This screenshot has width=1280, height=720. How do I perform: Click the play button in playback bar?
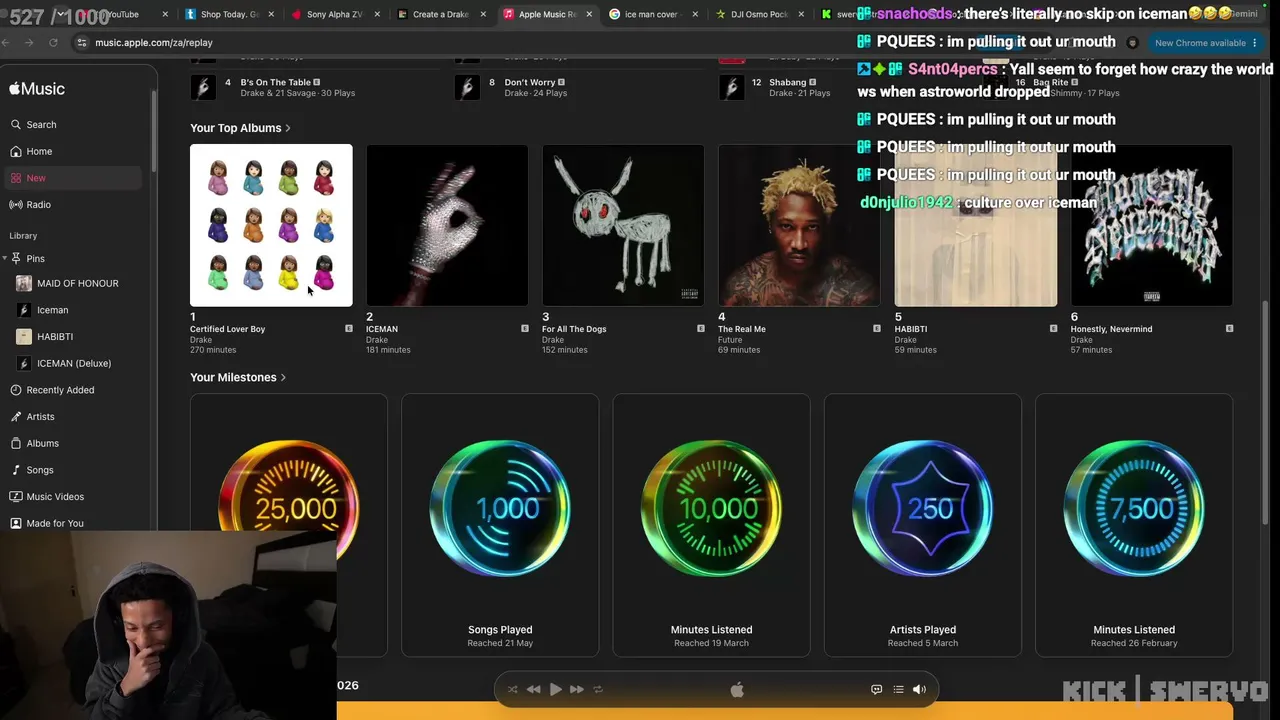(x=556, y=689)
